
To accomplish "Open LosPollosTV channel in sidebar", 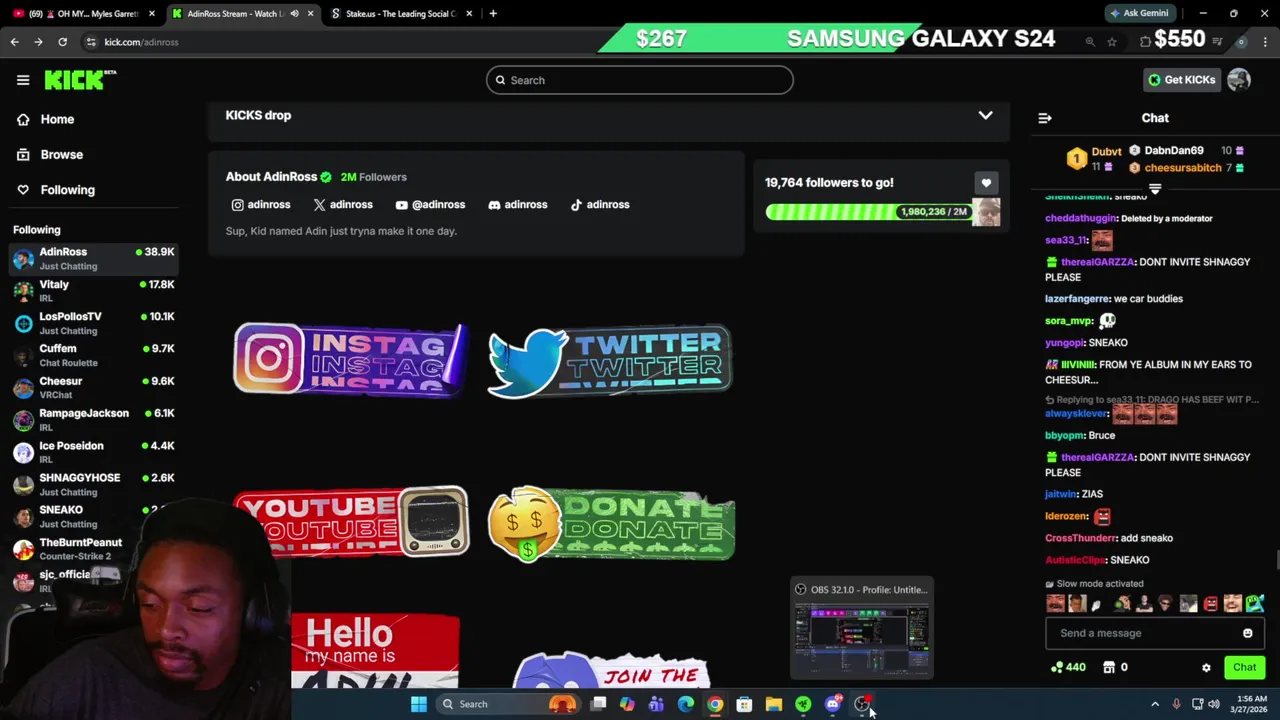I will (94, 323).
